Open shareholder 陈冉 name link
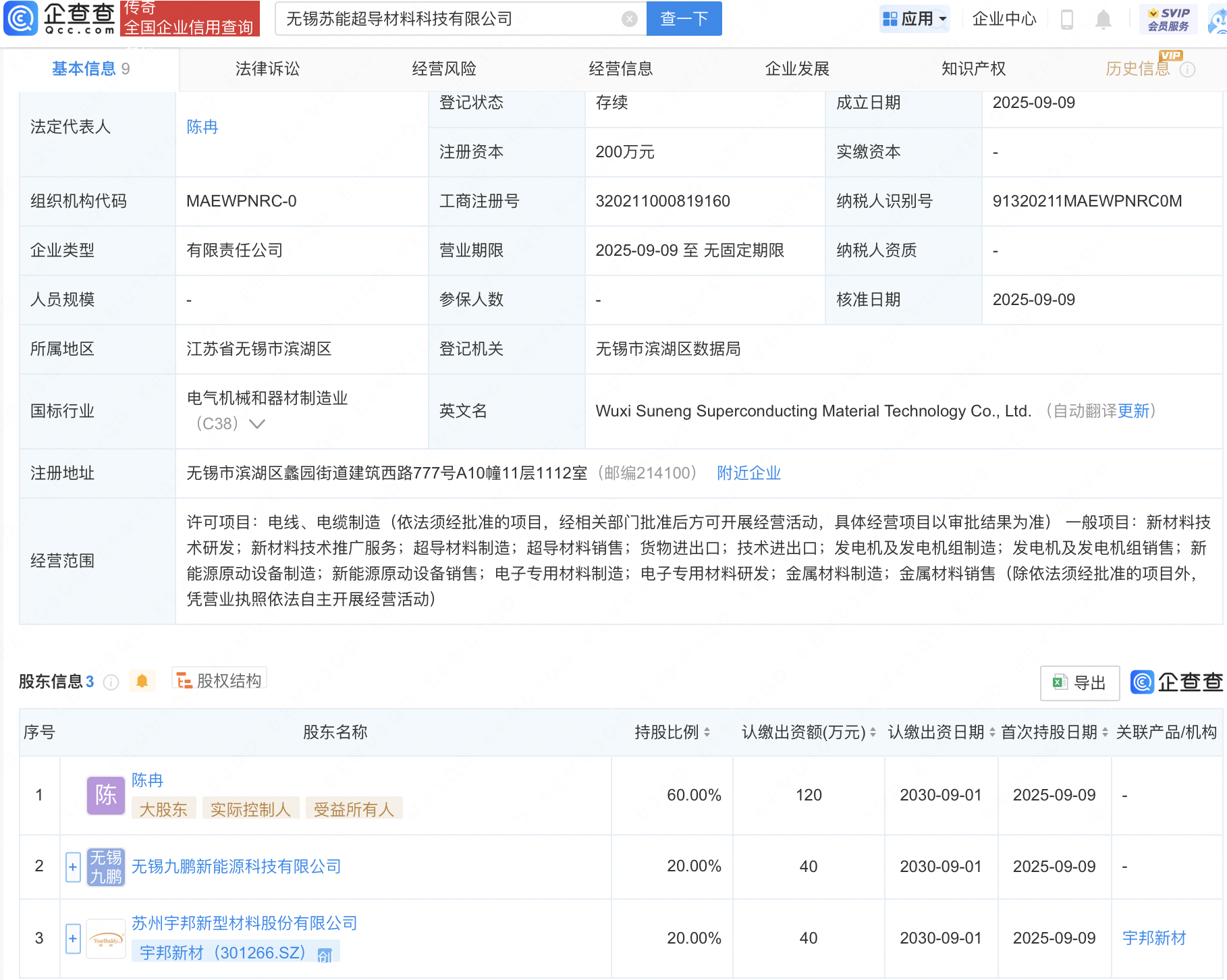1227x980 pixels. click(148, 780)
